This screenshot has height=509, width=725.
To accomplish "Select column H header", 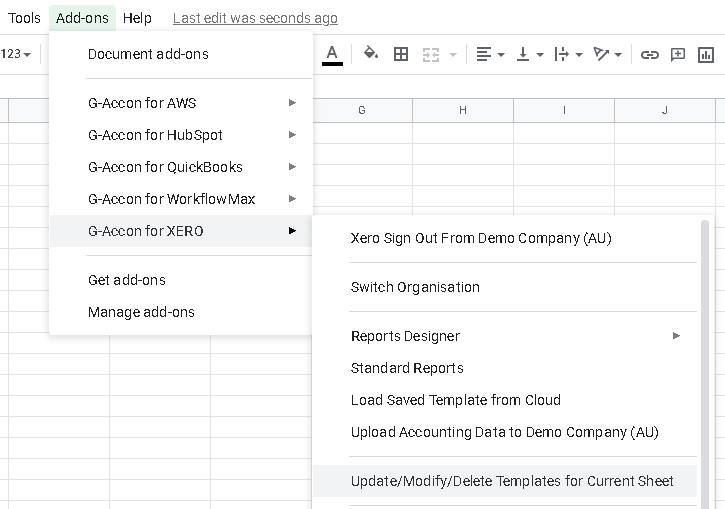I will [463, 110].
